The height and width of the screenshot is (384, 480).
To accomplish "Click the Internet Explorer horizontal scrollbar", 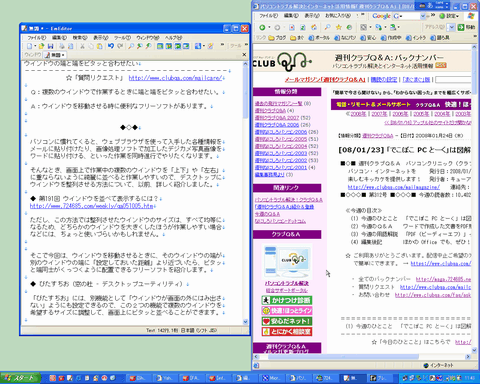I will tap(363, 356).
